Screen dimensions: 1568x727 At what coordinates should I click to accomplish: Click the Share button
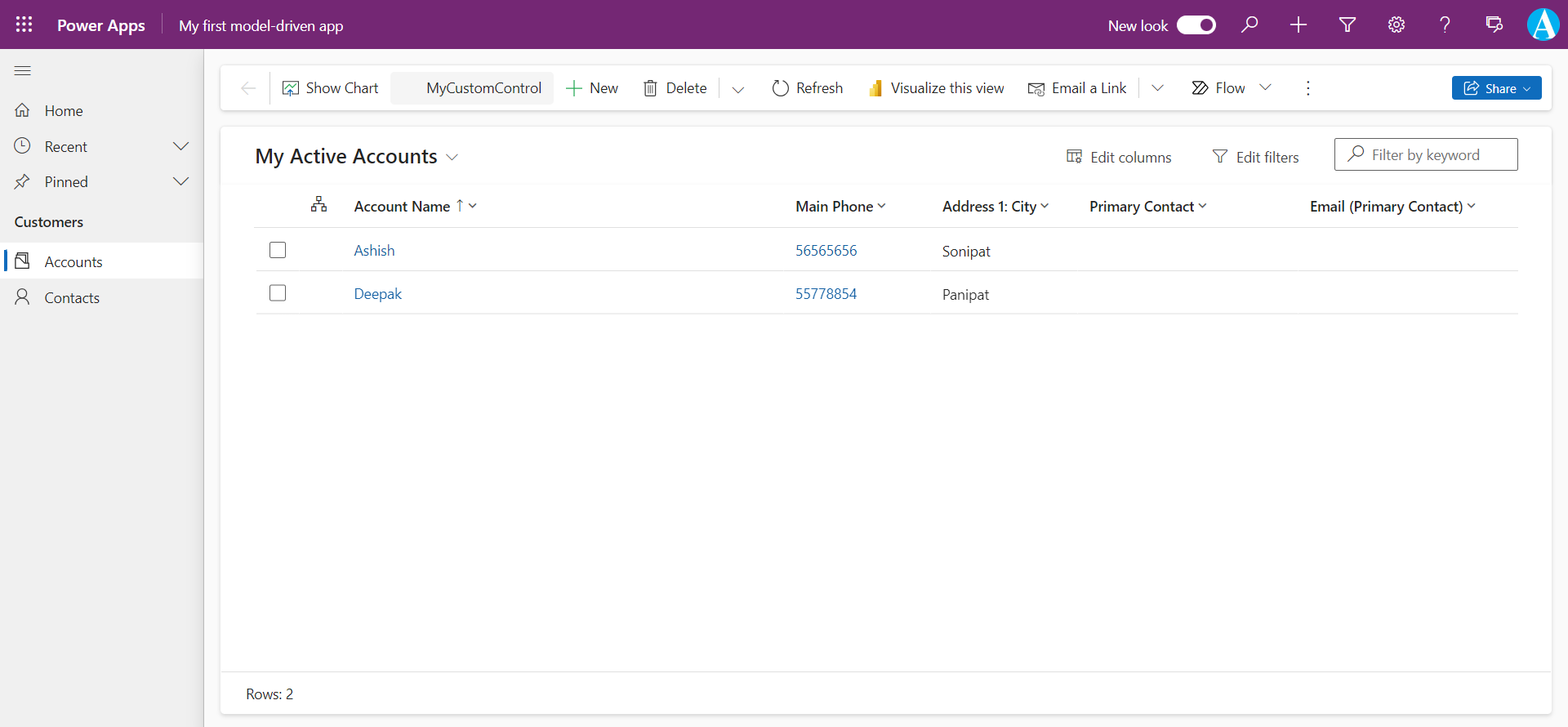tap(1495, 88)
